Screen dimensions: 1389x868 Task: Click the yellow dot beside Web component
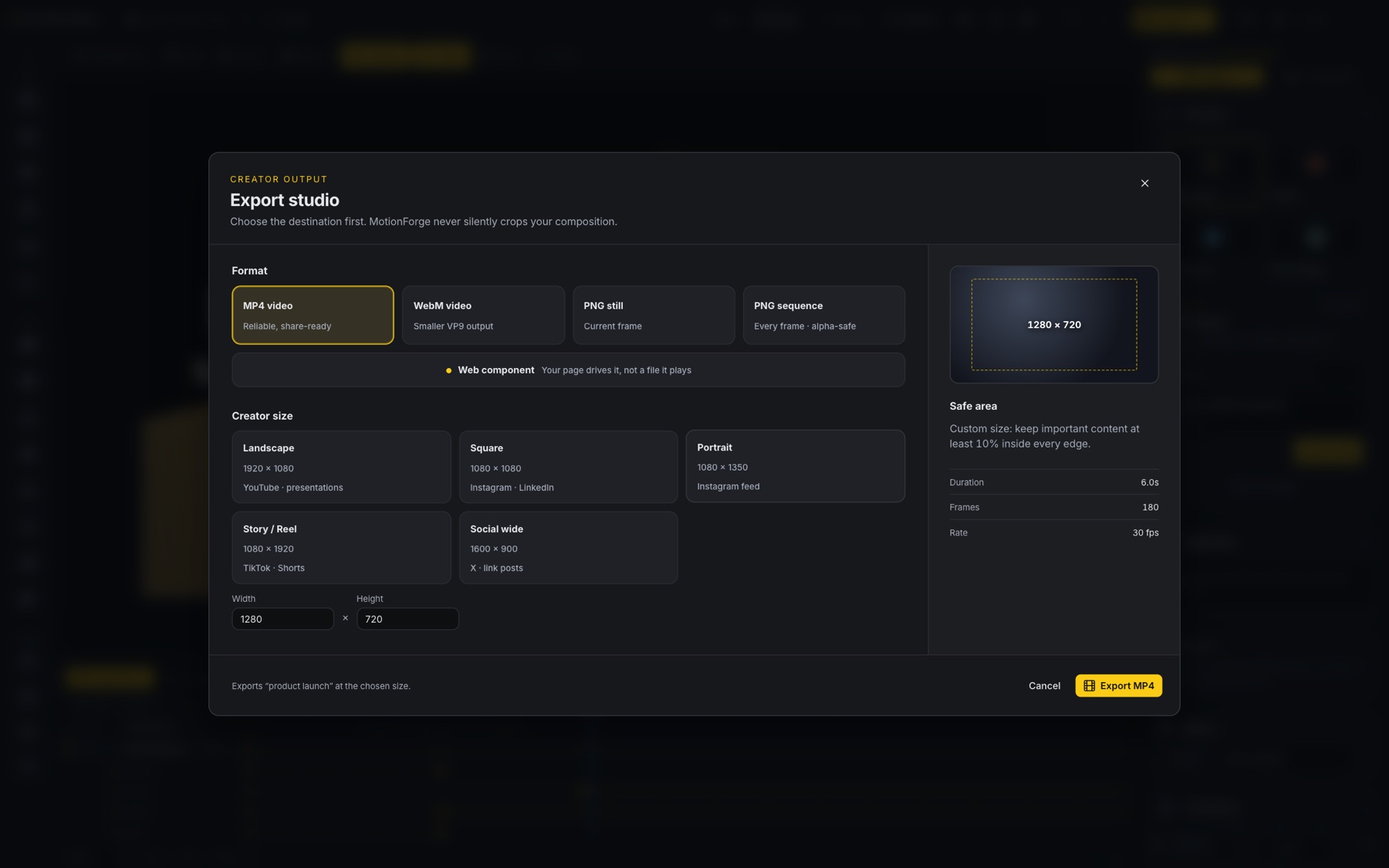click(448, 370)
